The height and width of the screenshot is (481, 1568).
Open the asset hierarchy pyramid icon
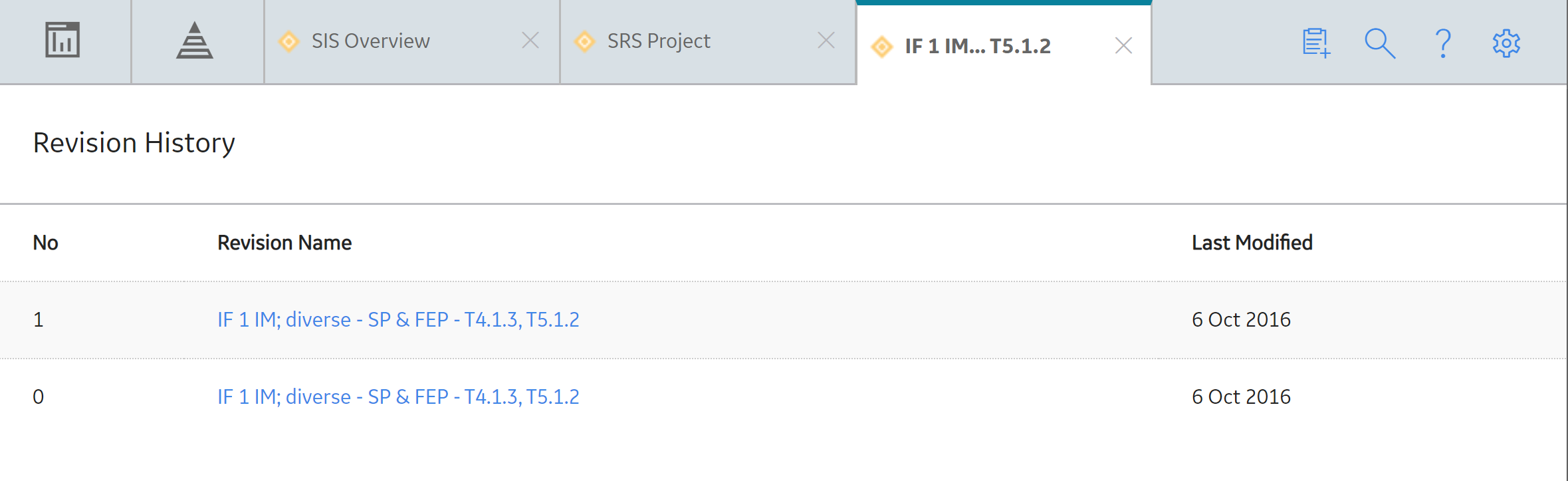(x=195, y=40)
